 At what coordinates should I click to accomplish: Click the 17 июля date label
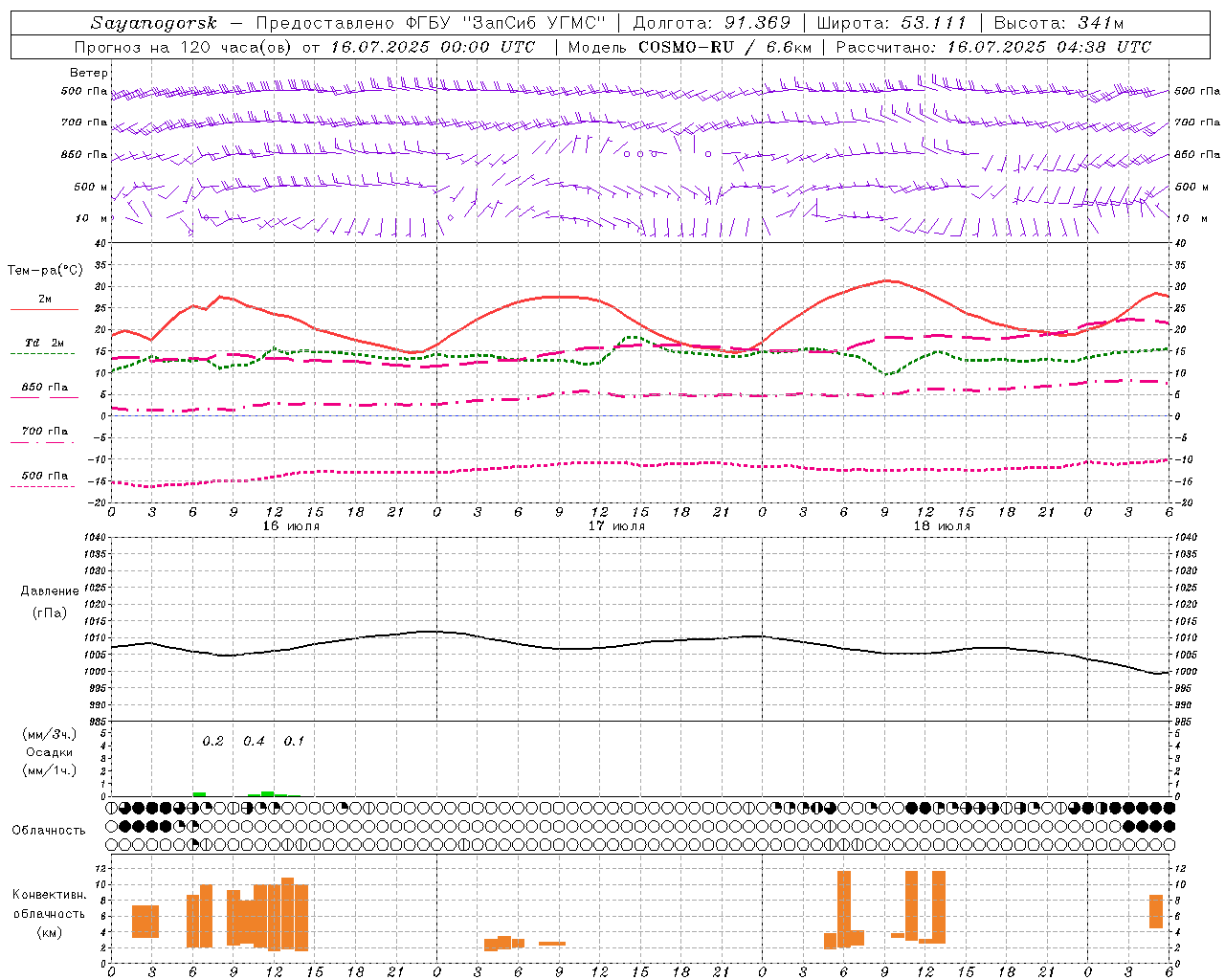click(x=616, y=526)
